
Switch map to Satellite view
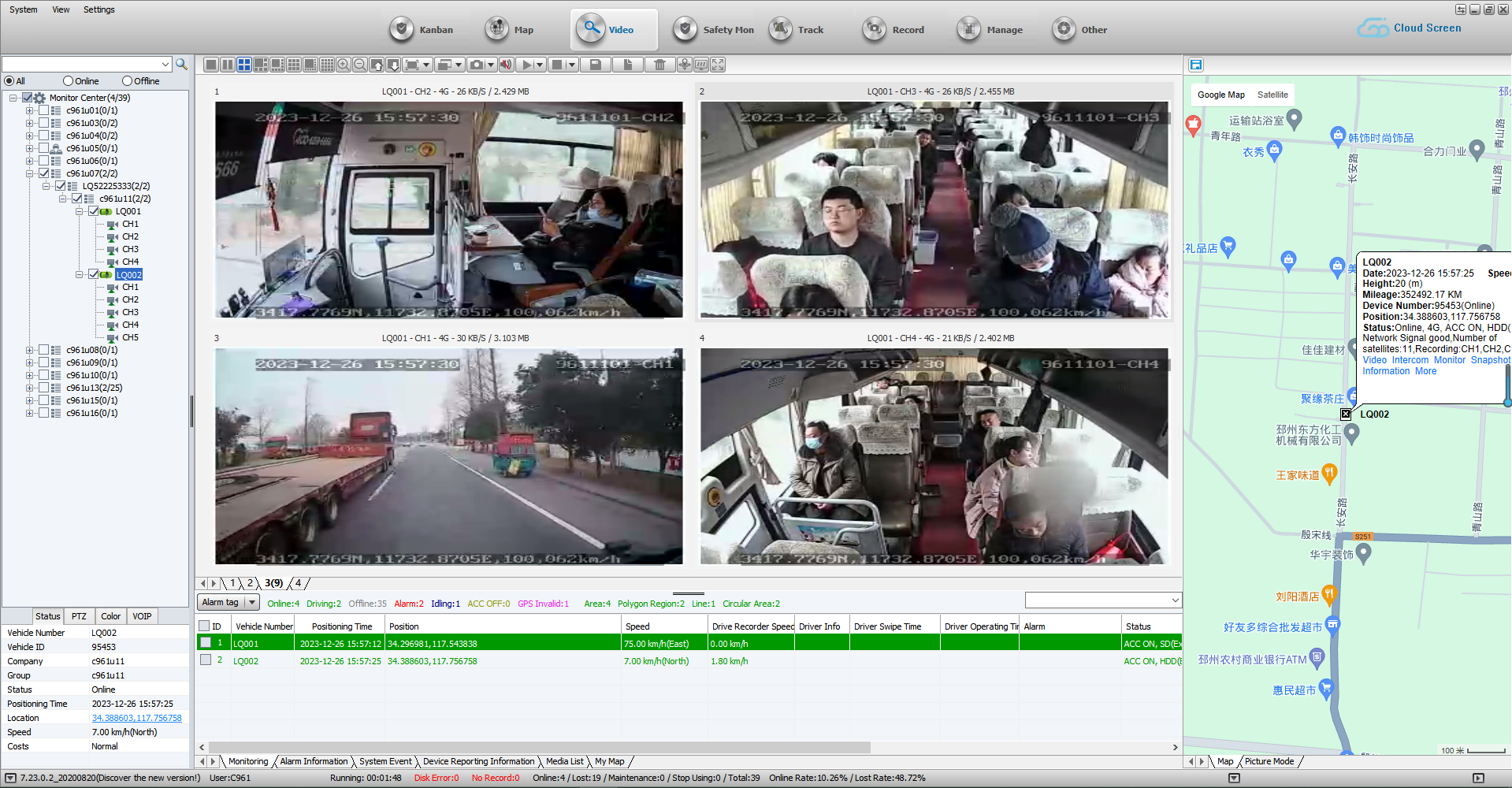(x=1272, y=95)
